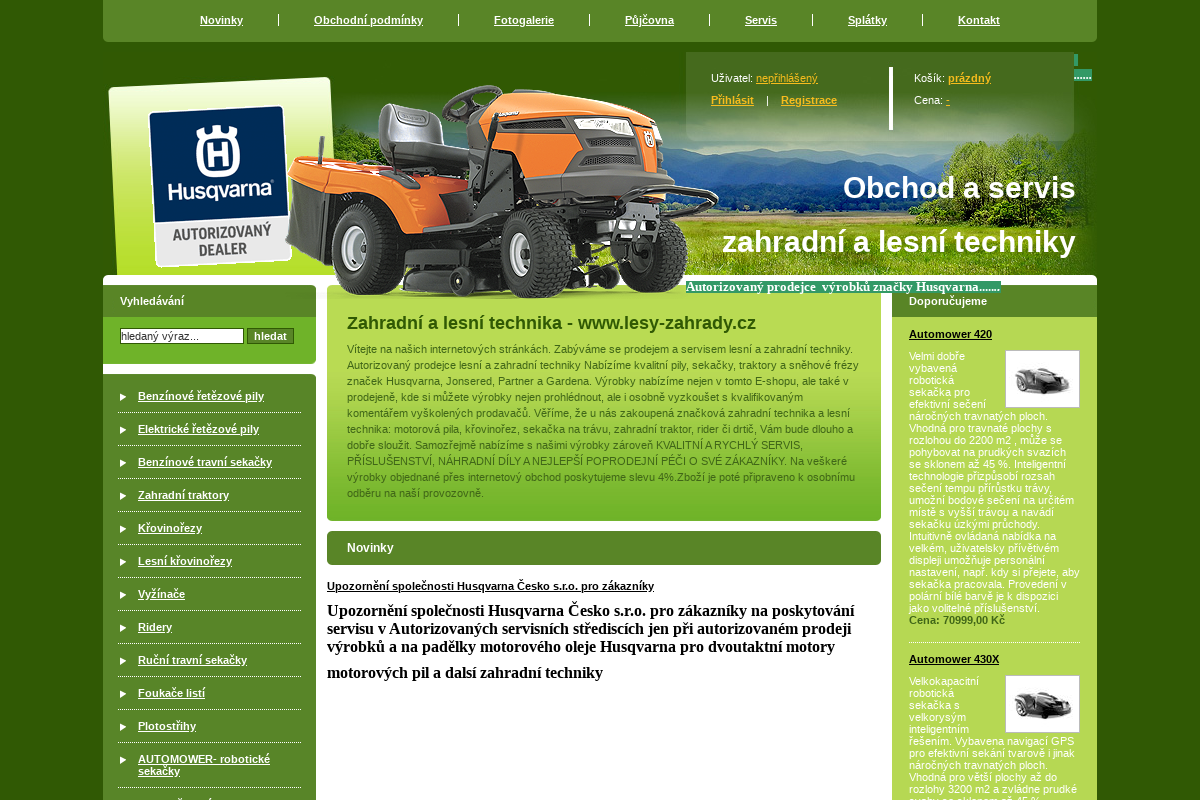The height and width of the screenshot is (800, 1200).
Task: Open AUTOMOWER robotické sekačky category
Action: [204, 765]
